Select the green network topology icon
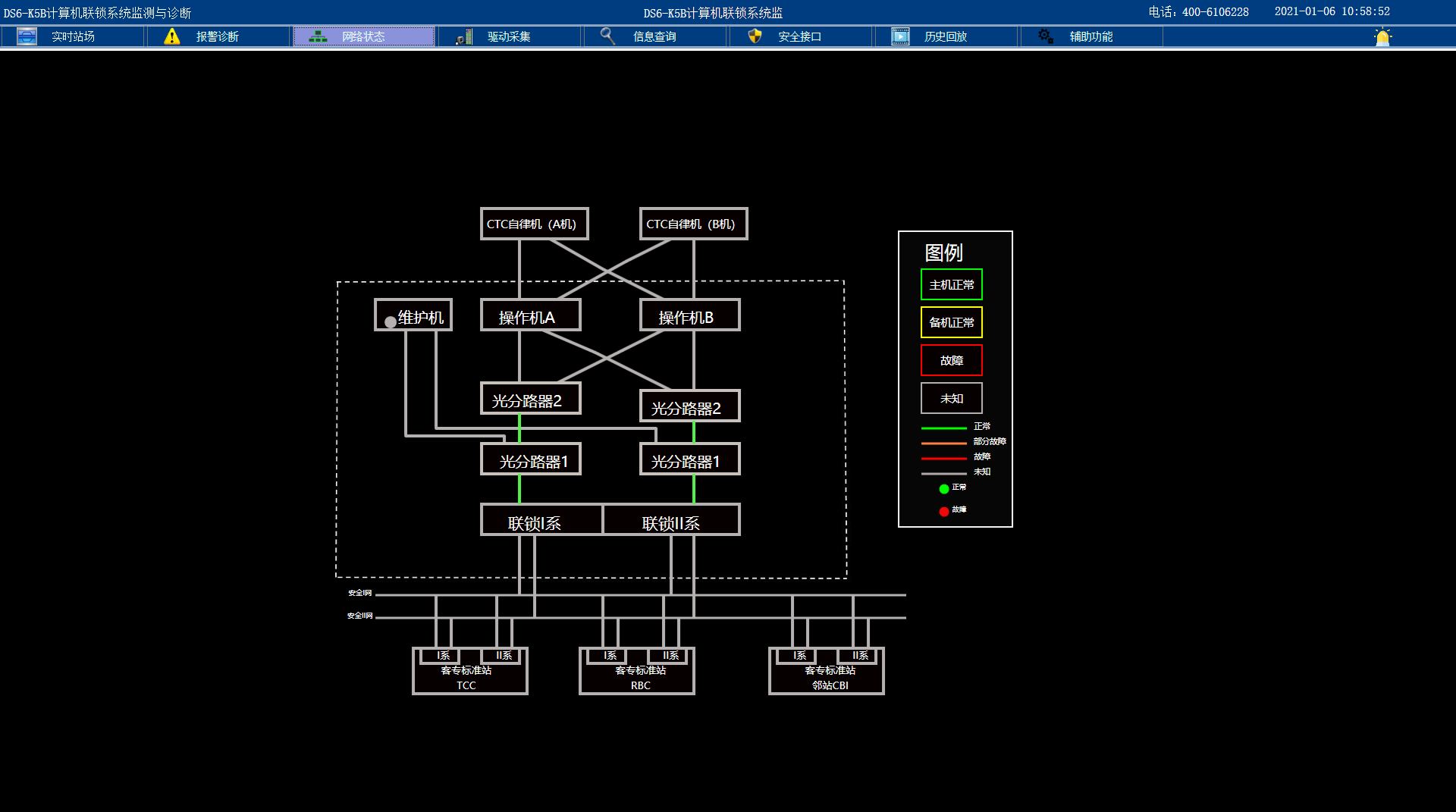The image size is (1456, 812). tap(318, 36)
